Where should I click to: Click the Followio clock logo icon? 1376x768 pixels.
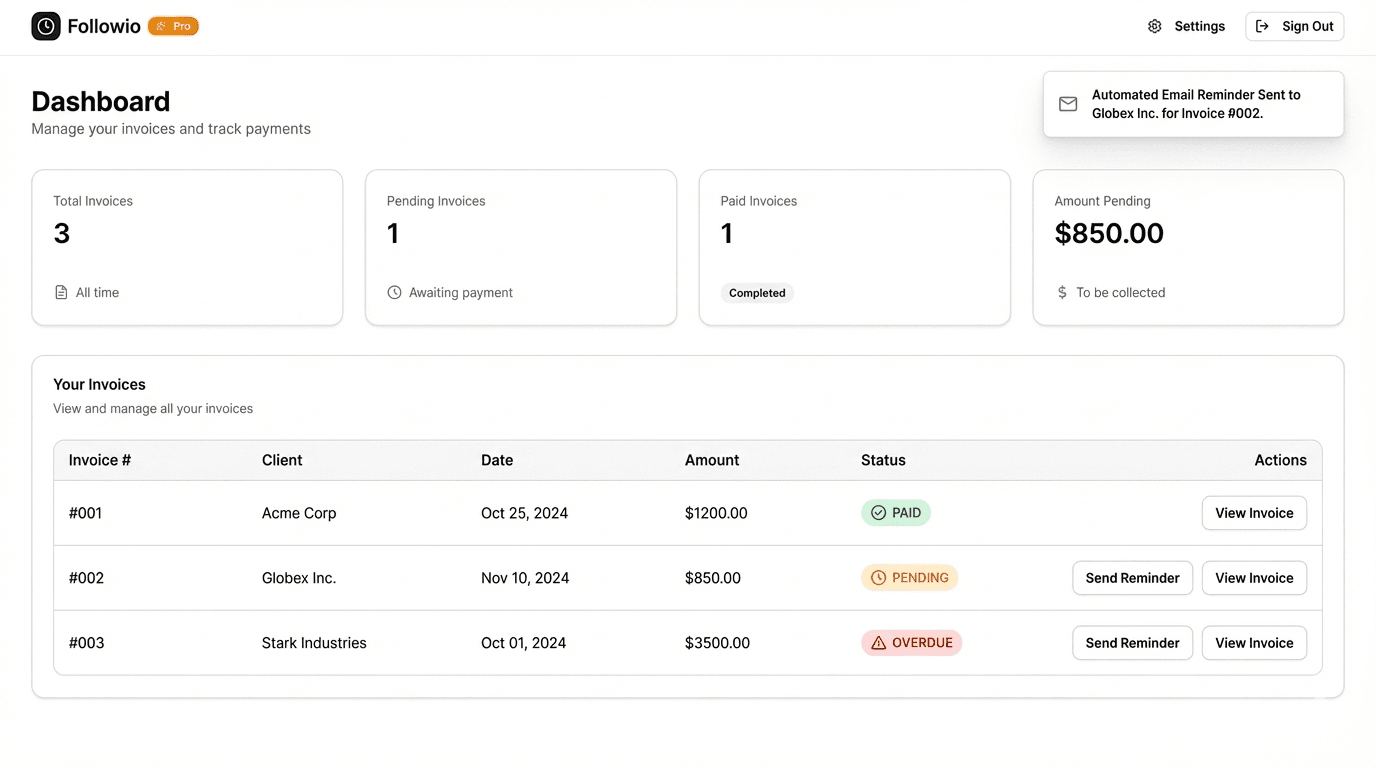pyautogui.click(x=46, y=26)
